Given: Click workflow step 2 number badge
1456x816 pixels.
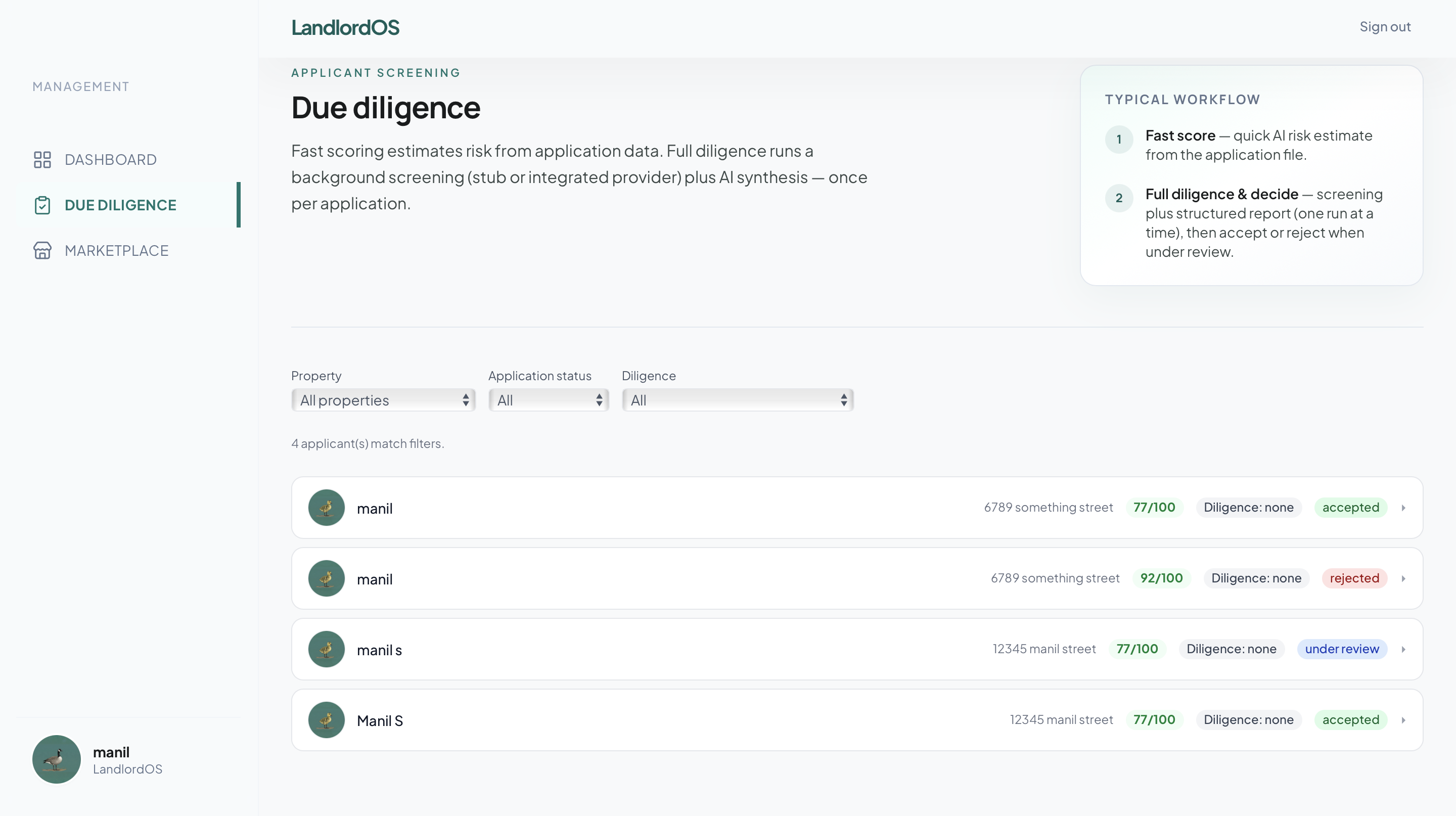Looking at the screenshot, I should 1119,198.
